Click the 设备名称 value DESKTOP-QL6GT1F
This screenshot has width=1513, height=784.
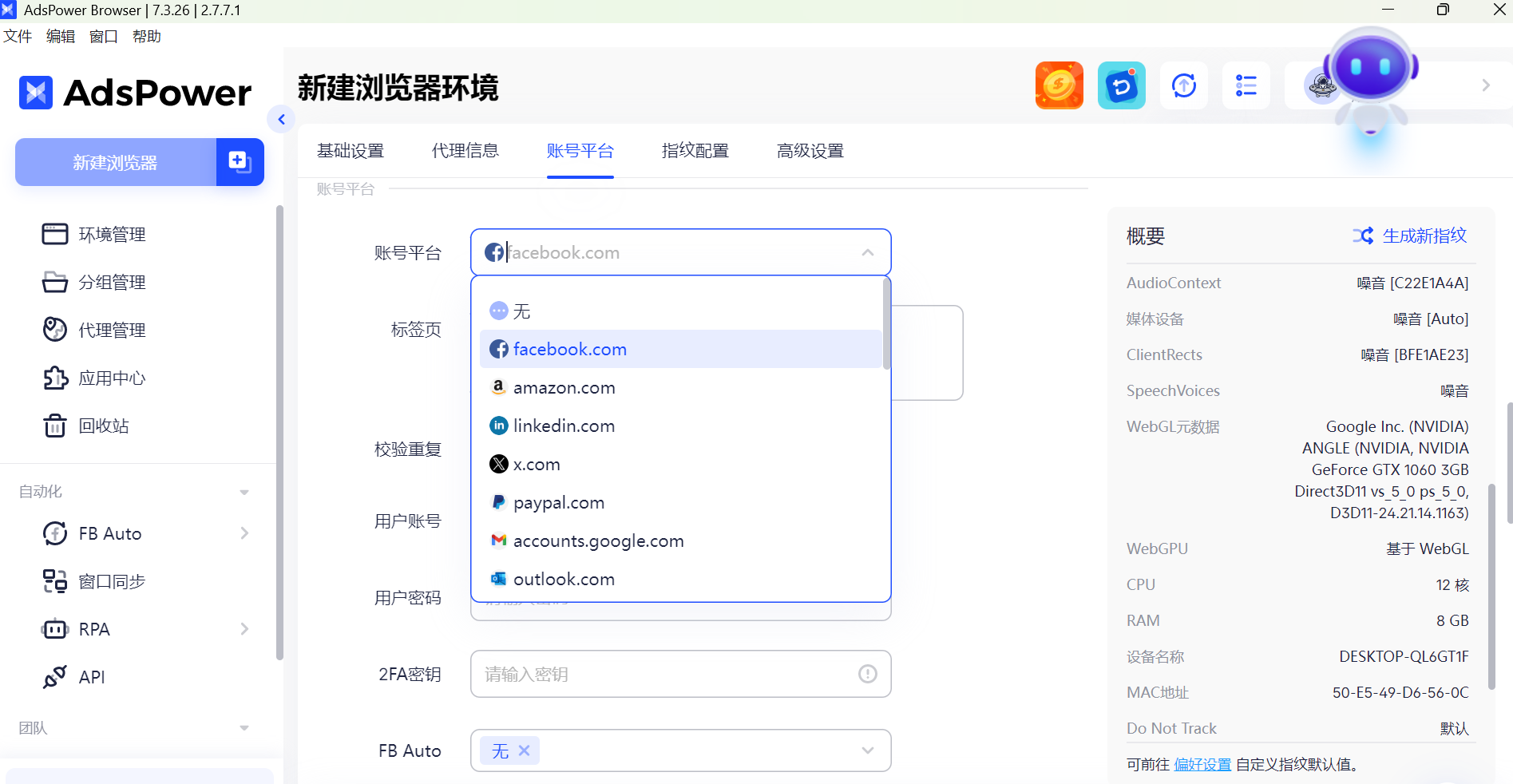point(1404,656)
